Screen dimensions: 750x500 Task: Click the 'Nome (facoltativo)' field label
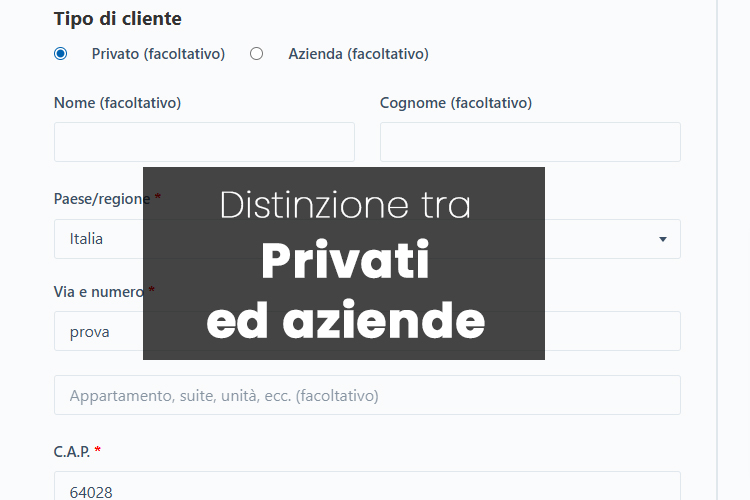tap(117, 103)
